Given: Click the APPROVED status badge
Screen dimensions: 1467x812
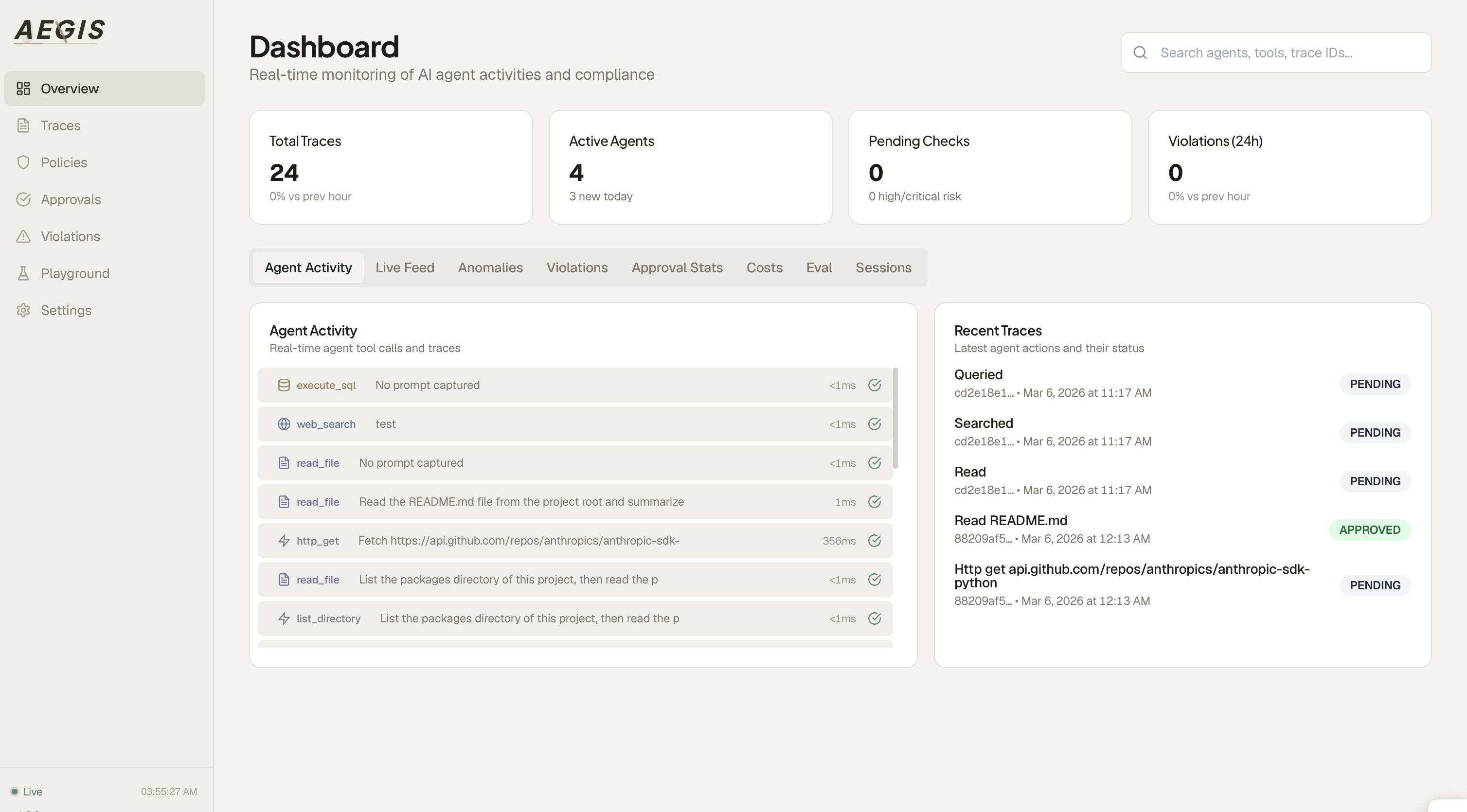Looking at the screenshot, I should (1369, 530).
